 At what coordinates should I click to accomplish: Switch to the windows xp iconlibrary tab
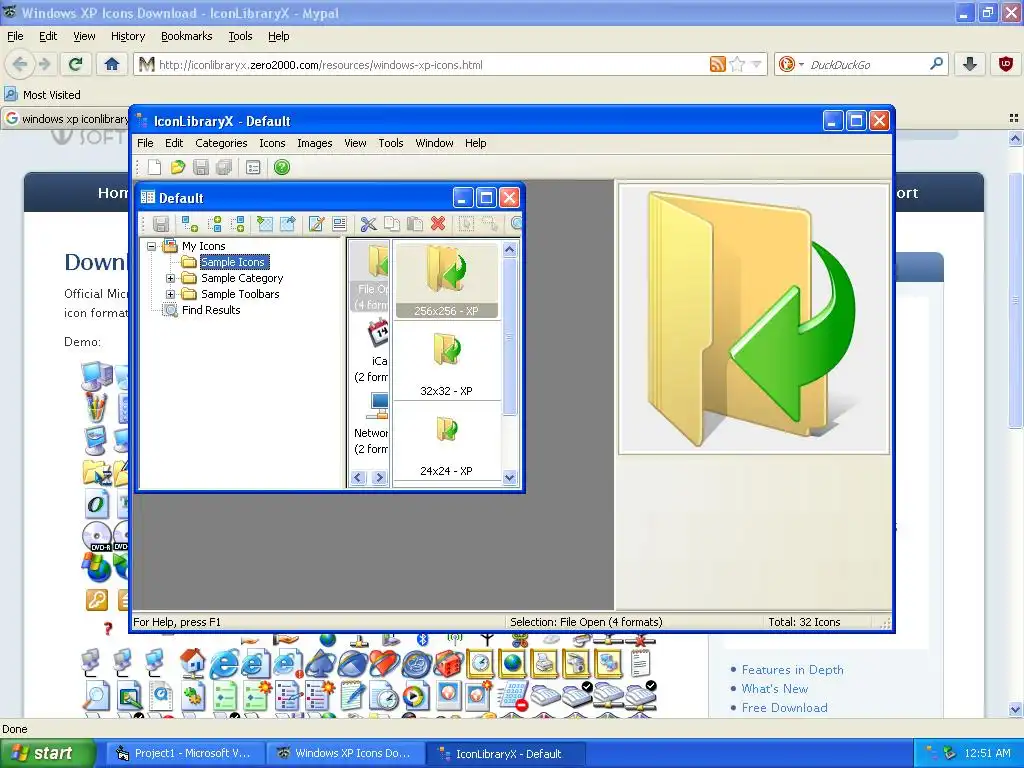(x=67, y=119)
